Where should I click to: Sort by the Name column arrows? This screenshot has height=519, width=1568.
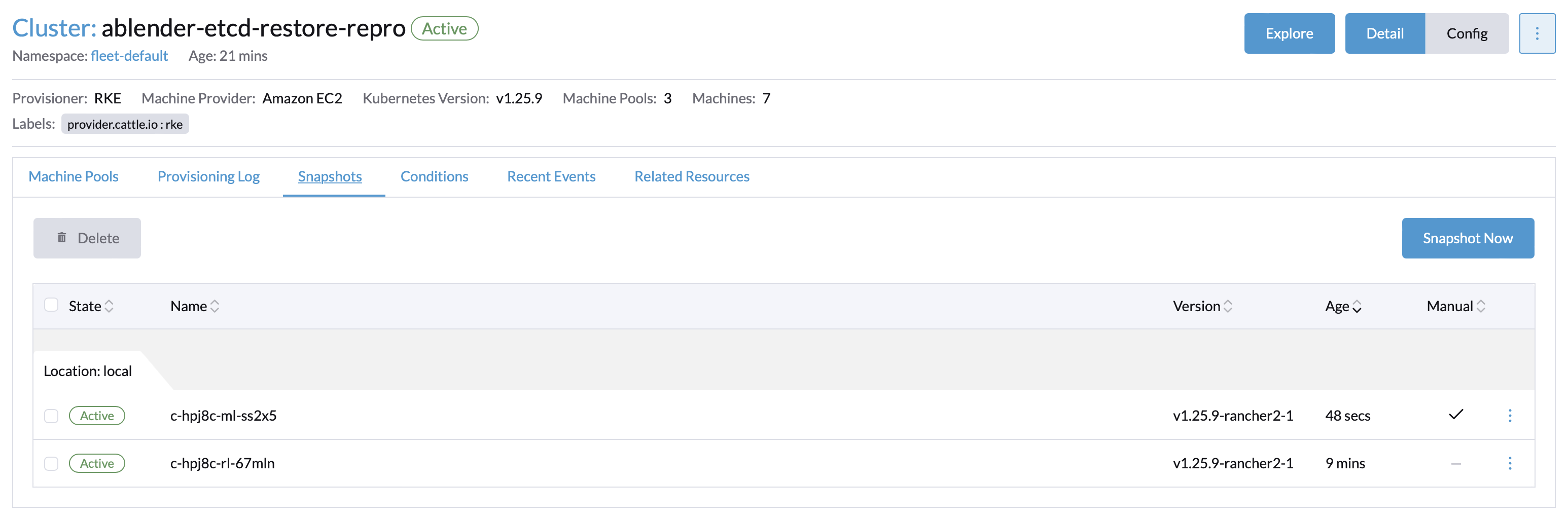pyautogui.click(x=215, y=306)
